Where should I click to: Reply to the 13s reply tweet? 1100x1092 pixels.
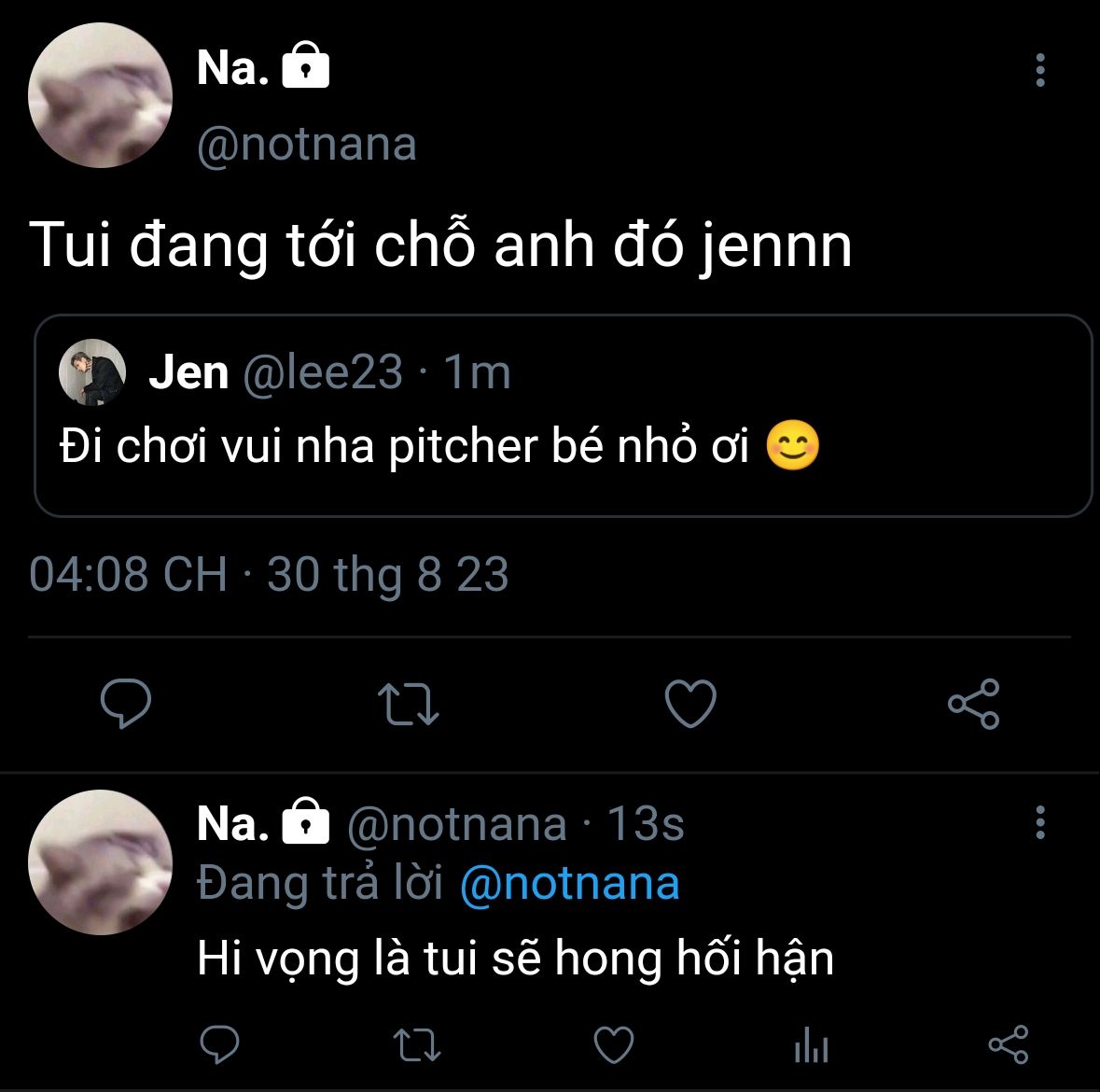coord(220,1044)
